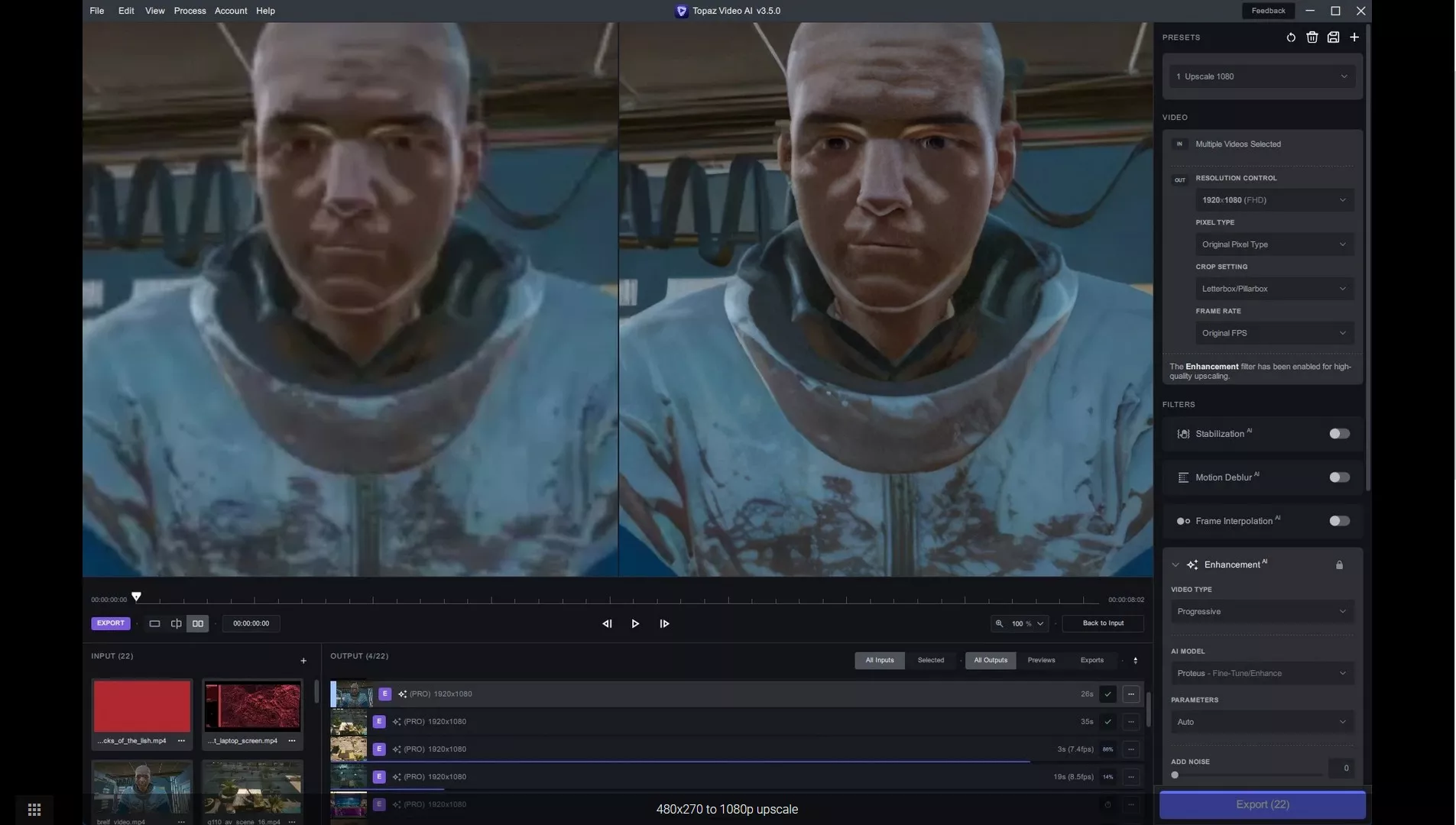Open more options for 19s (8.5fps) row
The image size is (1456, 825).
pos(1131,777)
